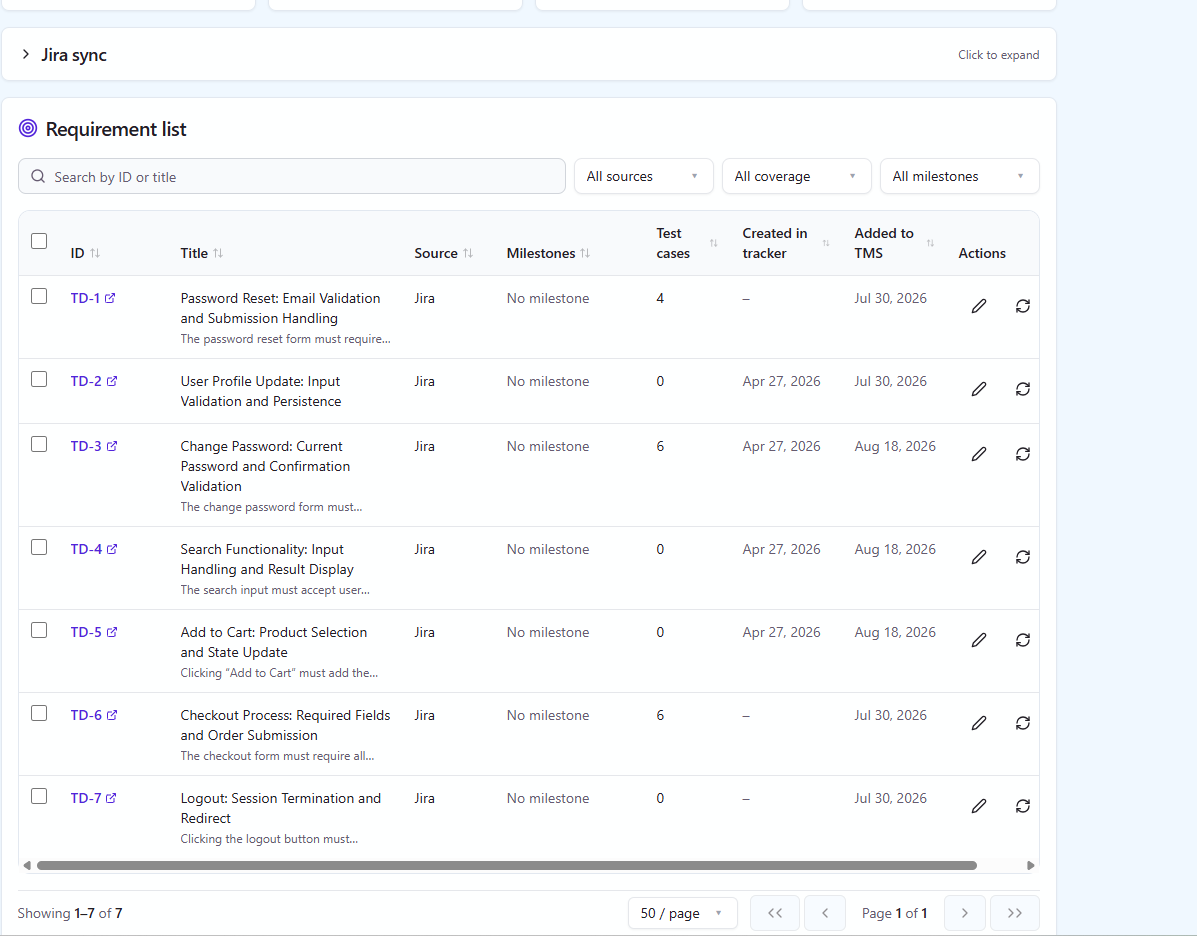Open the TD-7 Jira link
The height and width of the screenshot is (936, 1197).
(x=93, y=799)
